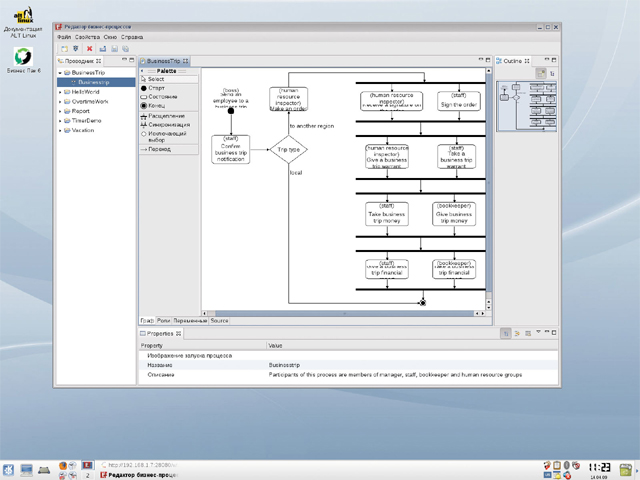Open the Бизнес Пак 6 desktop icon
Image resolution: width=640 pixels, height=480 pixels.
[23, 60]
